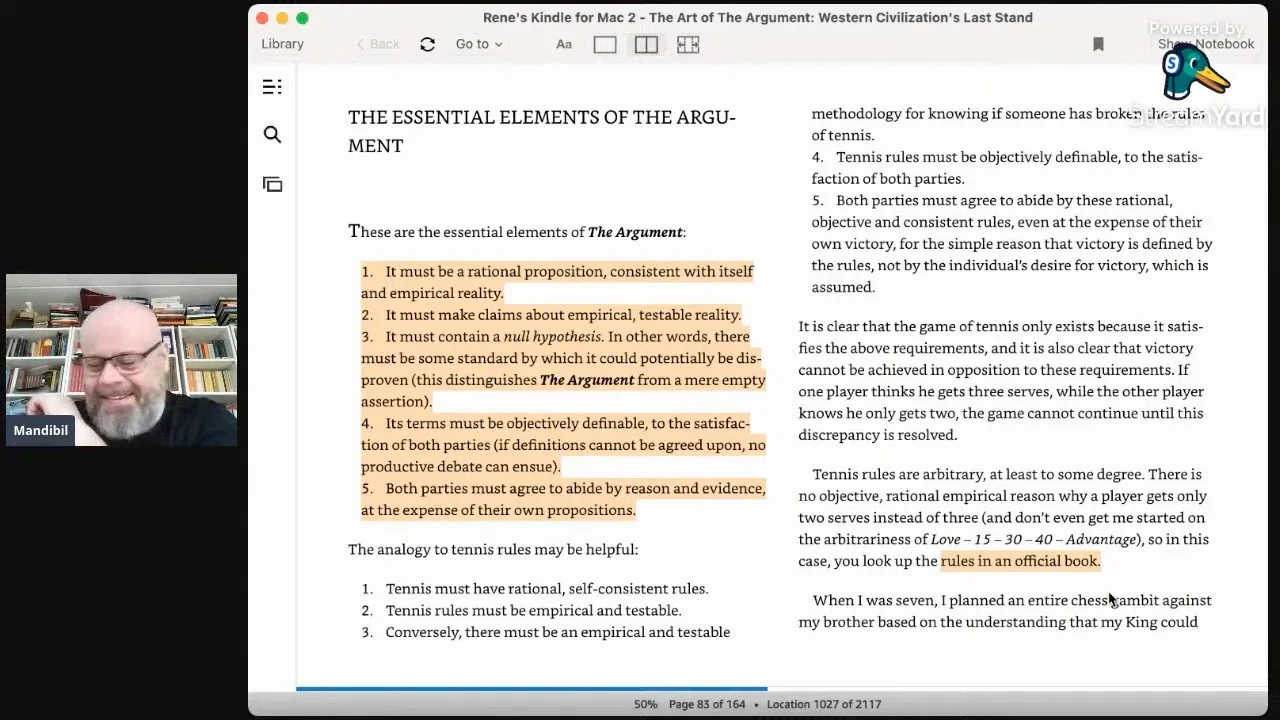Viewport: 1280px width, 720px height.
Task: Click highlighted item 'Both parties must agree to abide by reason'
Action: coord(564,499)
